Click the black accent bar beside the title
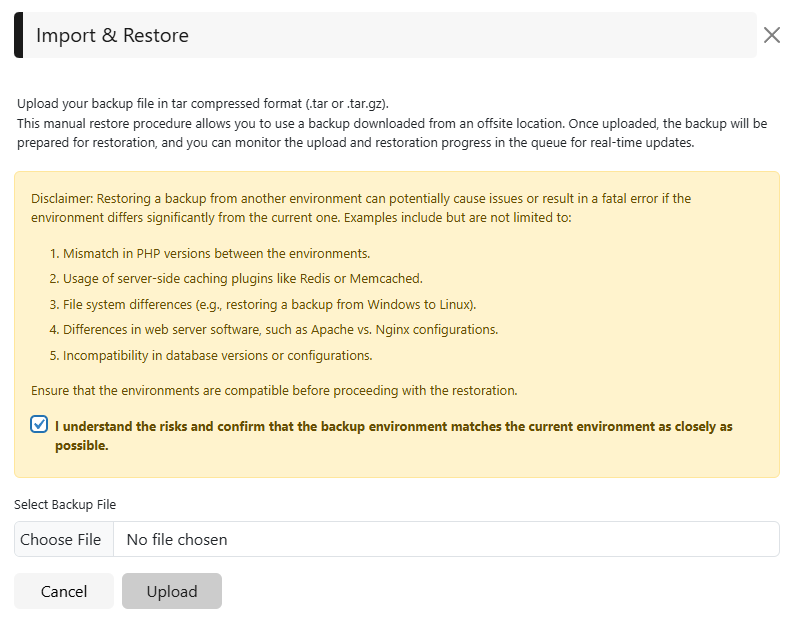The image size is (791, 621). (x=18, y=36)
